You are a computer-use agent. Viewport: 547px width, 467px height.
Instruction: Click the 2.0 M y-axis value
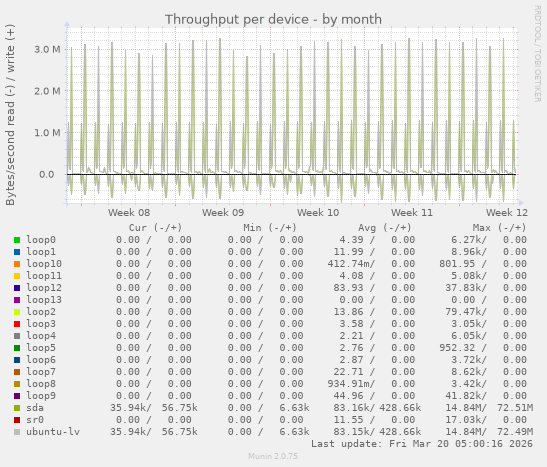(x=47, y=91)
